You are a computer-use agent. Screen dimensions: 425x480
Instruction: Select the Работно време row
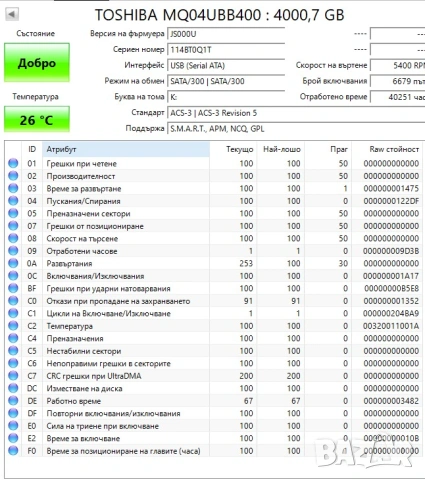click(x=214, y=401)
